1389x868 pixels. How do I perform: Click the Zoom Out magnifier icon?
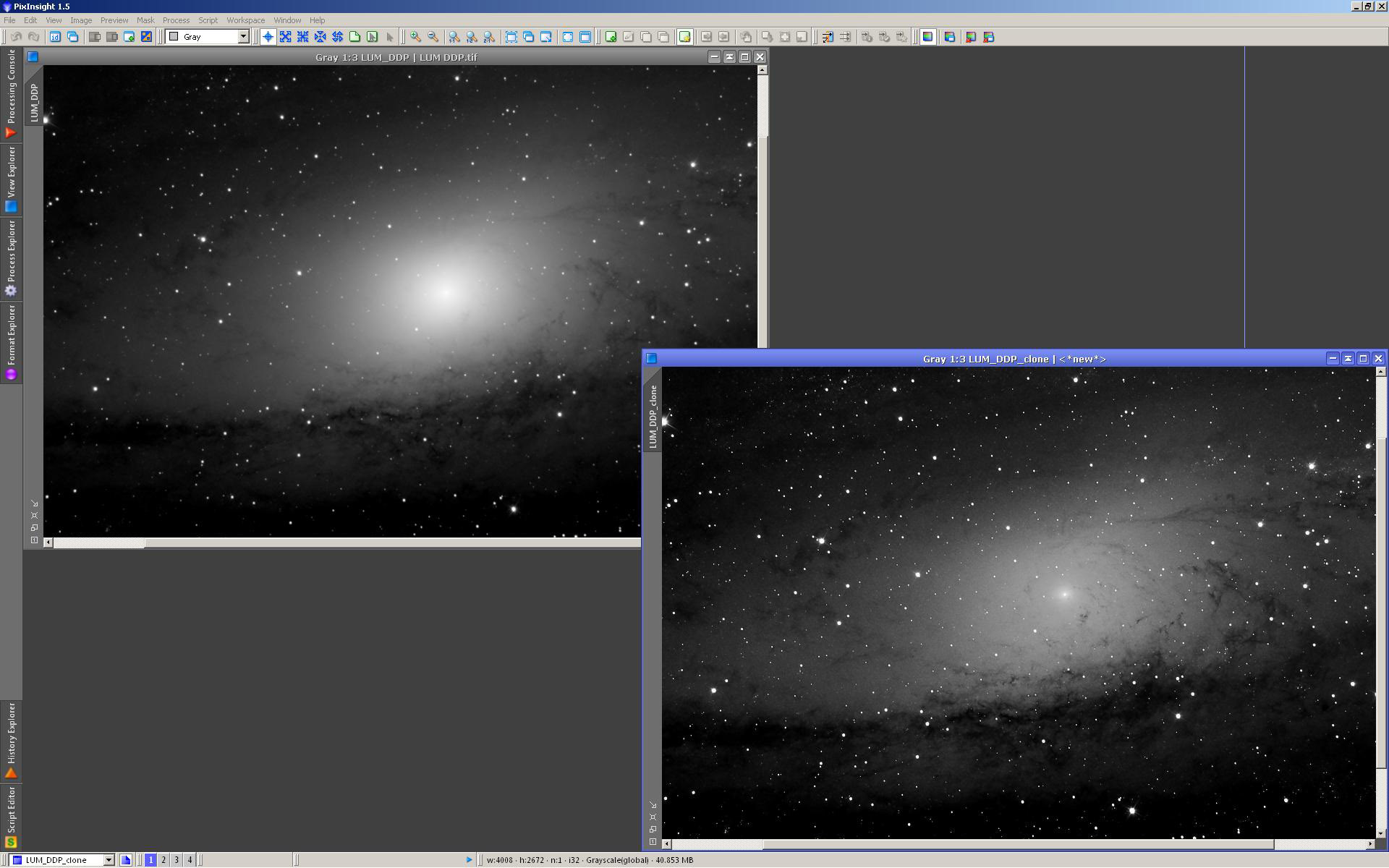coord(433,37)
